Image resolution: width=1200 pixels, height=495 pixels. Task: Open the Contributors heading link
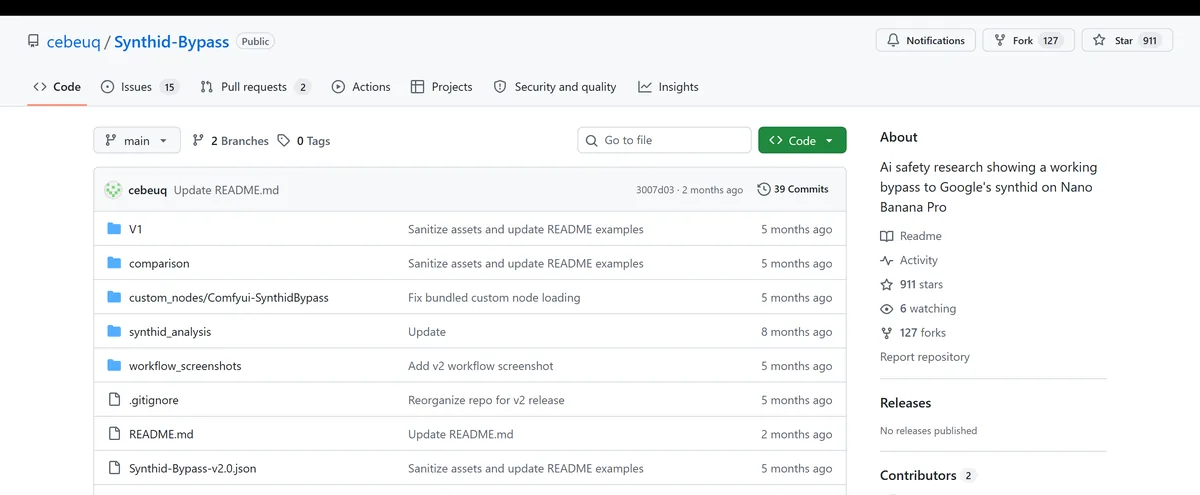click(928, 475)
